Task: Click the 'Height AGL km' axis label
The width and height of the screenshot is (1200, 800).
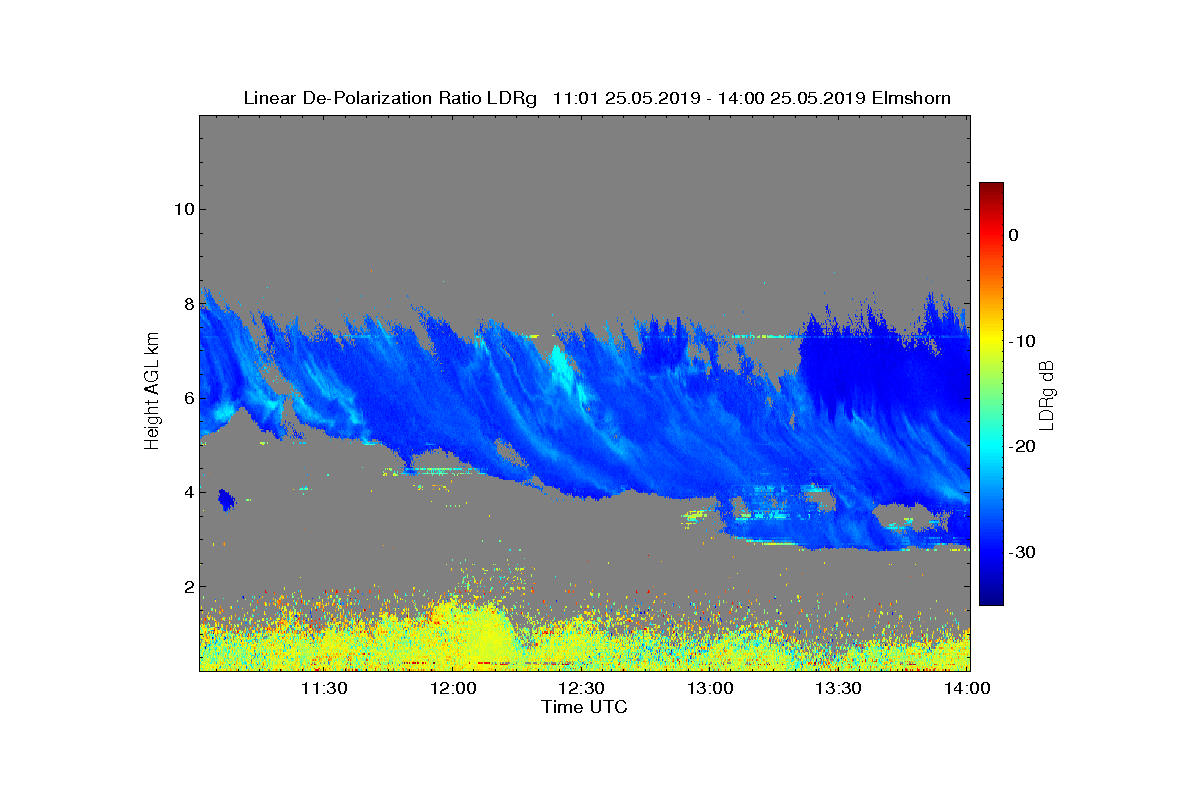Action: [x=152, y=392]
